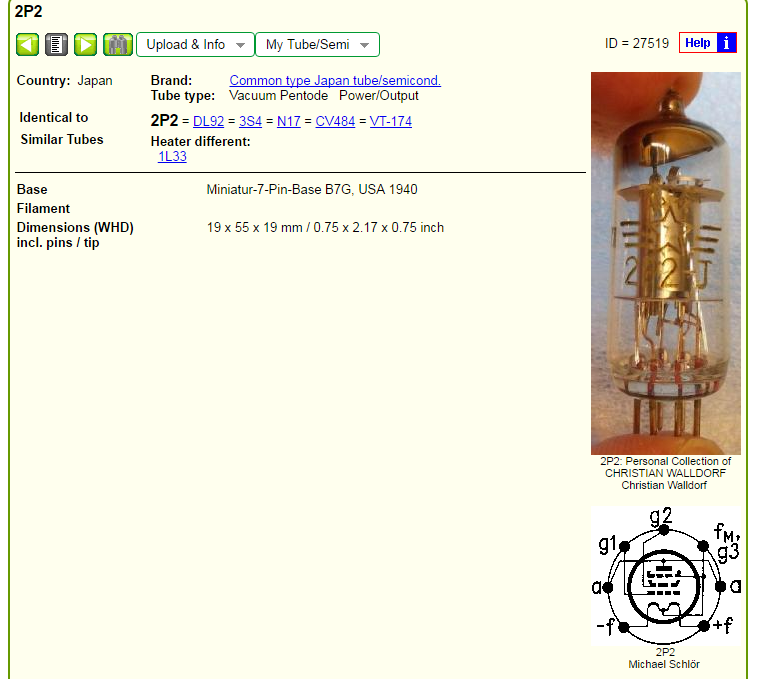Image resolution: width=757 pixels, height=679 pixels.
Task: Expand the My Tube/Semi dropdown
Action: [317, 45]
